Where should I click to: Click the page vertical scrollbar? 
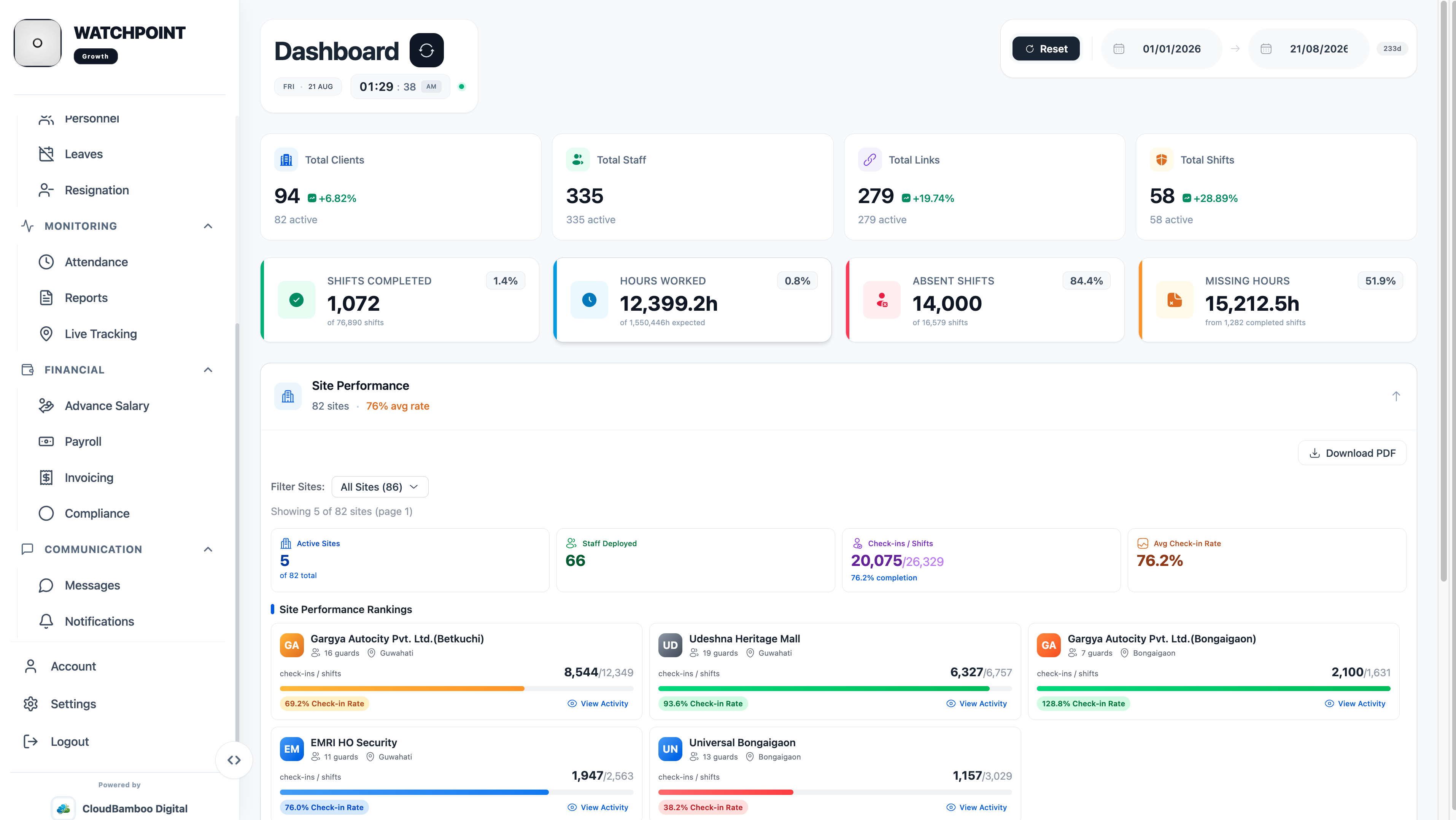coord(1443,291)
